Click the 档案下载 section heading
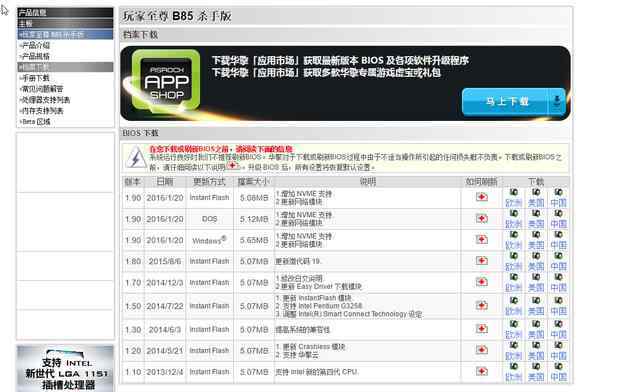Viewport: 640px width, 392px height. [140, 35]
